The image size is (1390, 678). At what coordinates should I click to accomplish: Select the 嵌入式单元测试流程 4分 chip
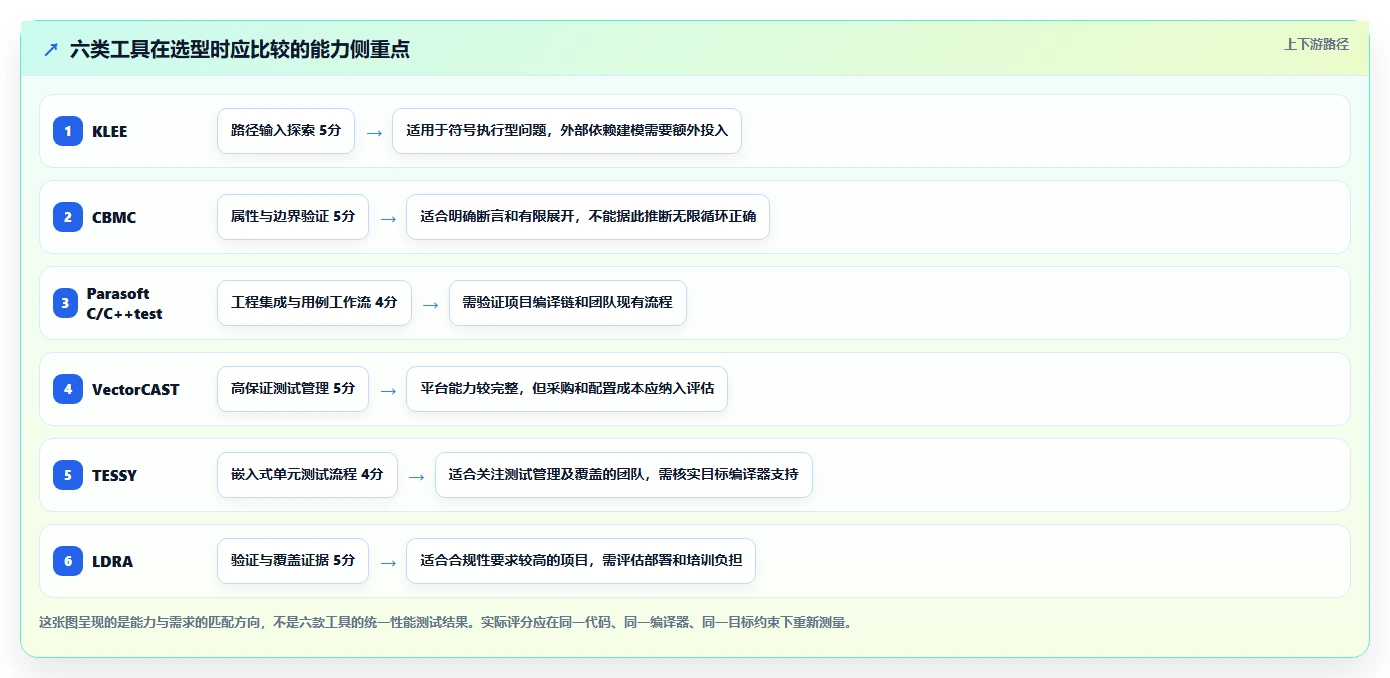click(307, 475)
